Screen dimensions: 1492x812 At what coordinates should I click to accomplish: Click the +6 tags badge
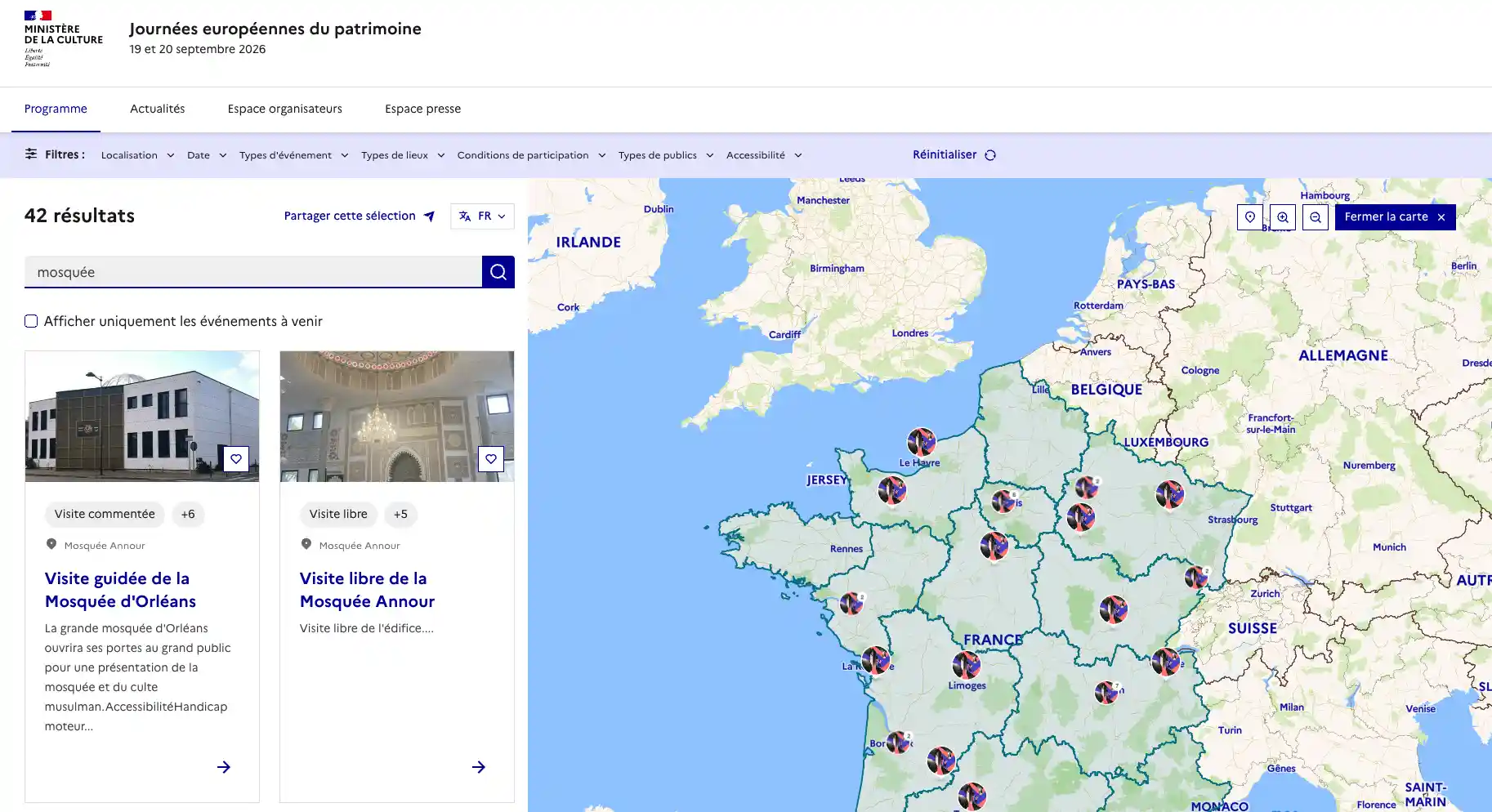(188, 514)
